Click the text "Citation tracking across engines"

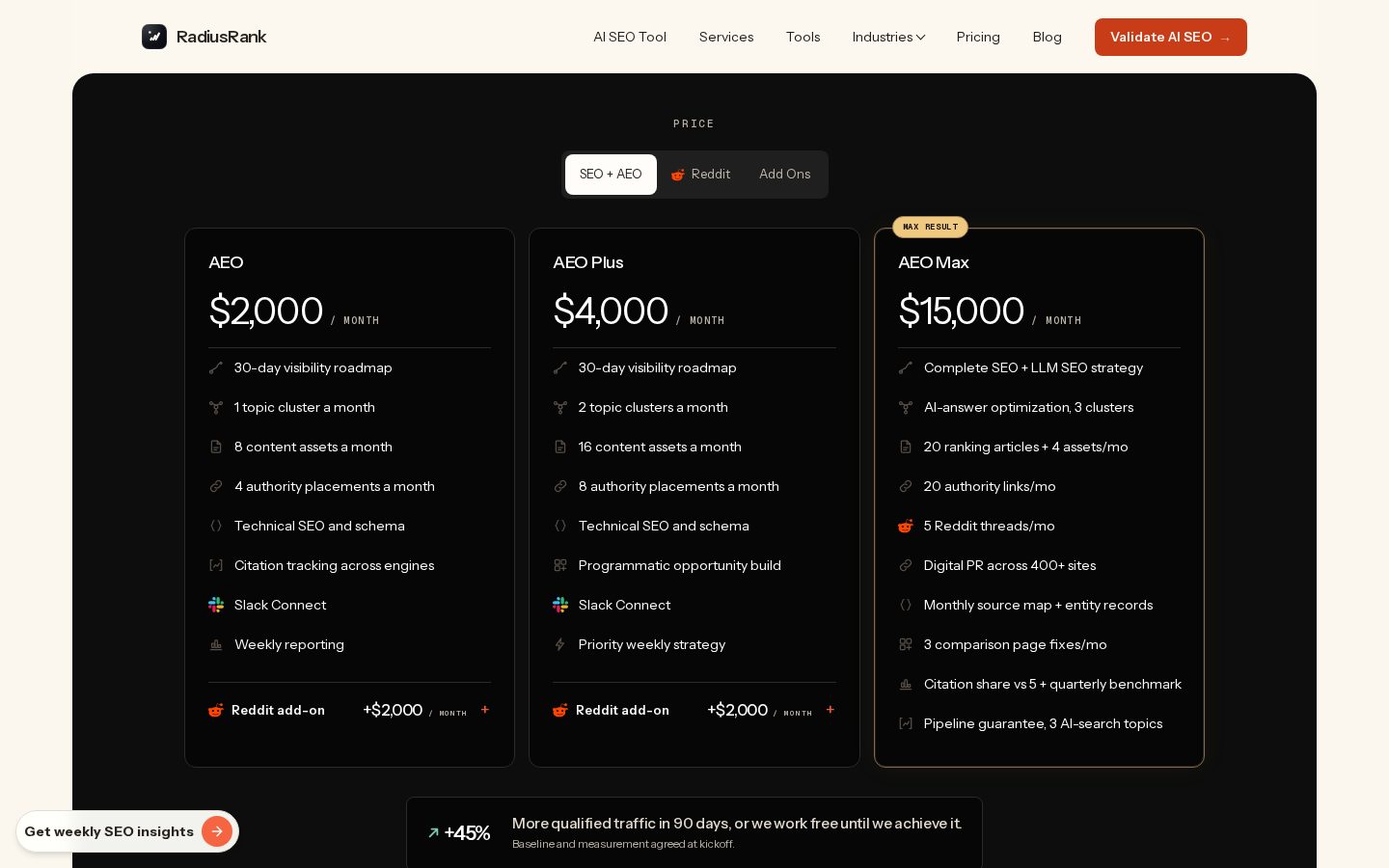(x=334, y=565)
